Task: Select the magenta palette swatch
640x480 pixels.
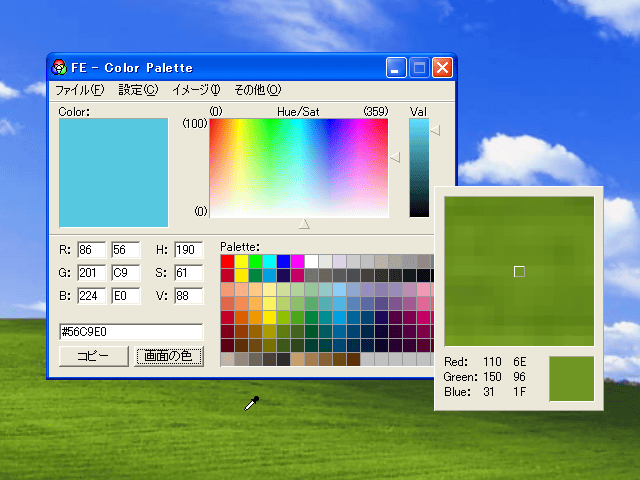Action: (x=297, y=261)
